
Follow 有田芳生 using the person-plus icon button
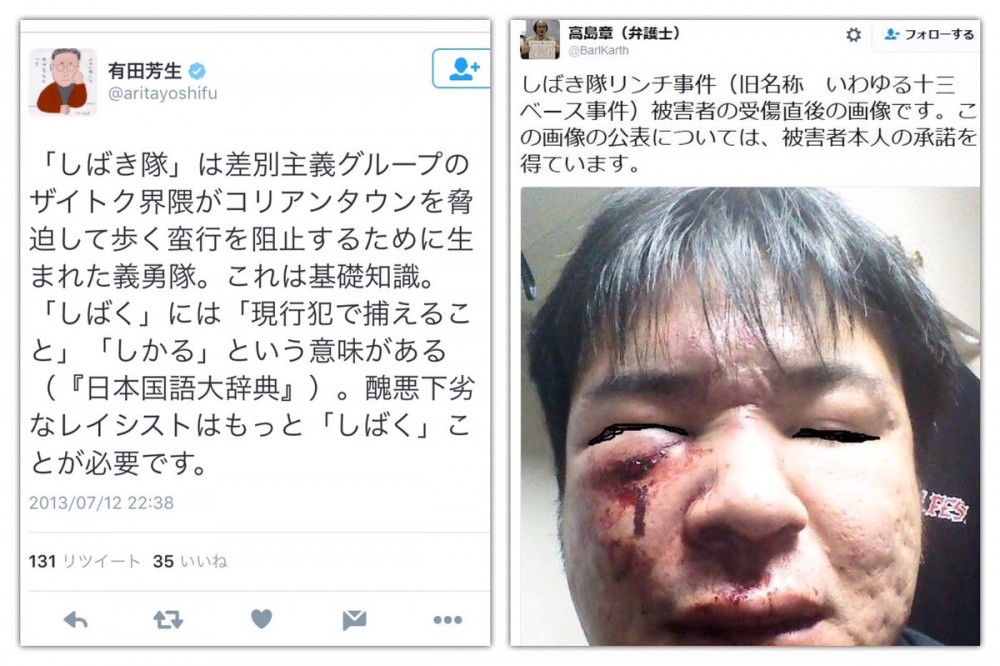pos(462,68)
